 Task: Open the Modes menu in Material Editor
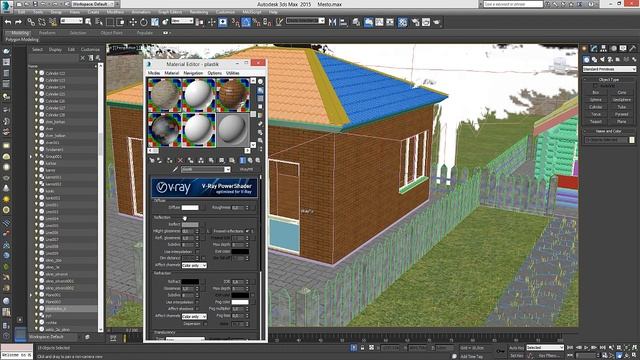[x=154, y=73]
